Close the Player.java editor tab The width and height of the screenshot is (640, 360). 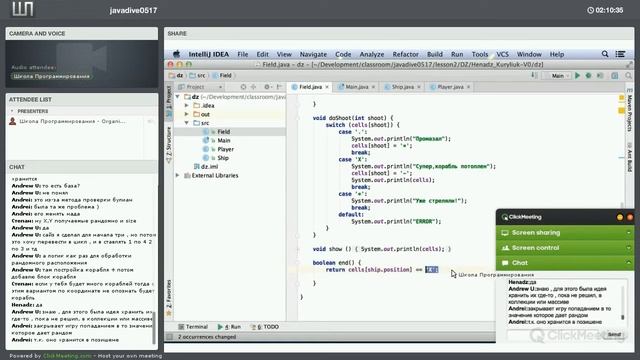tap(469, 87)
